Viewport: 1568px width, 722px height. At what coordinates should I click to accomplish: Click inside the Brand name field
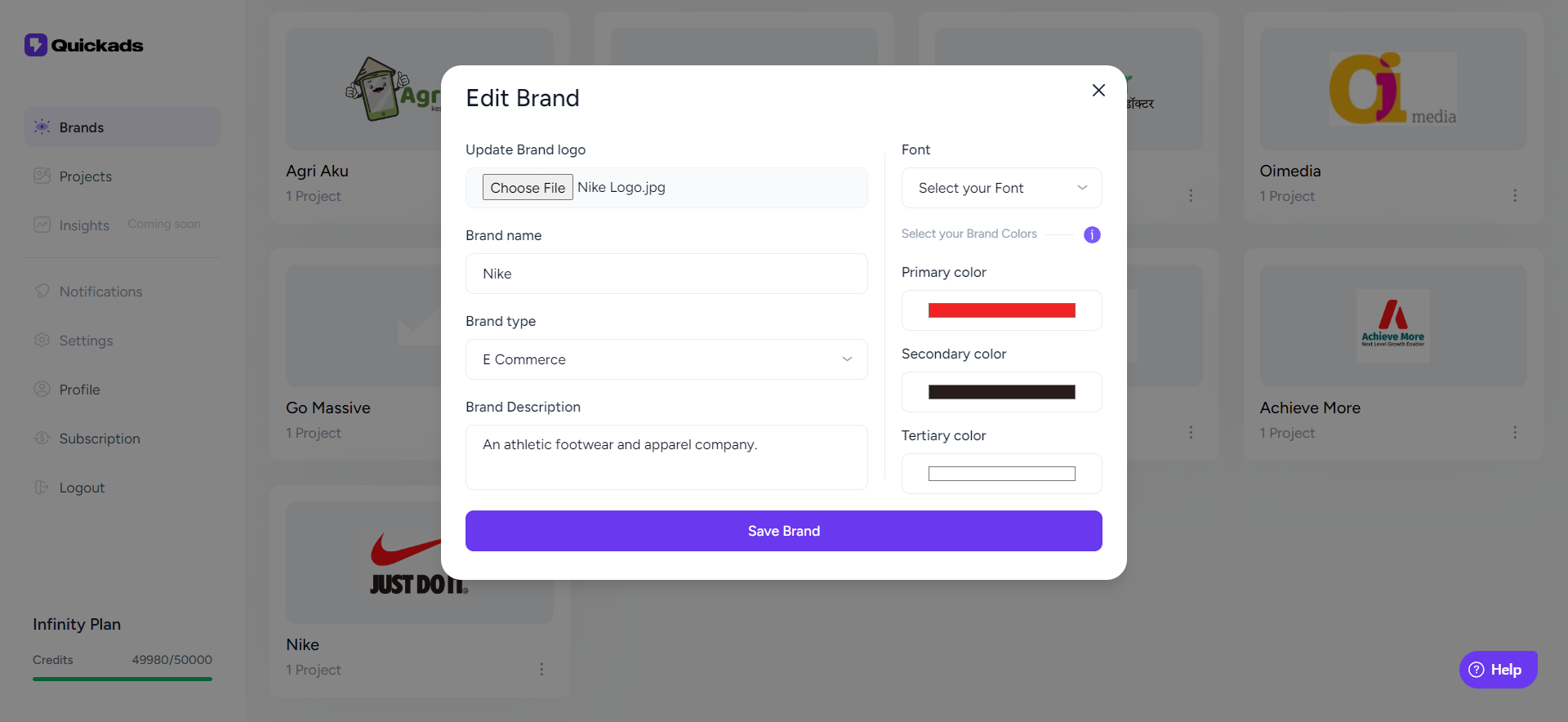click(666, 274)
